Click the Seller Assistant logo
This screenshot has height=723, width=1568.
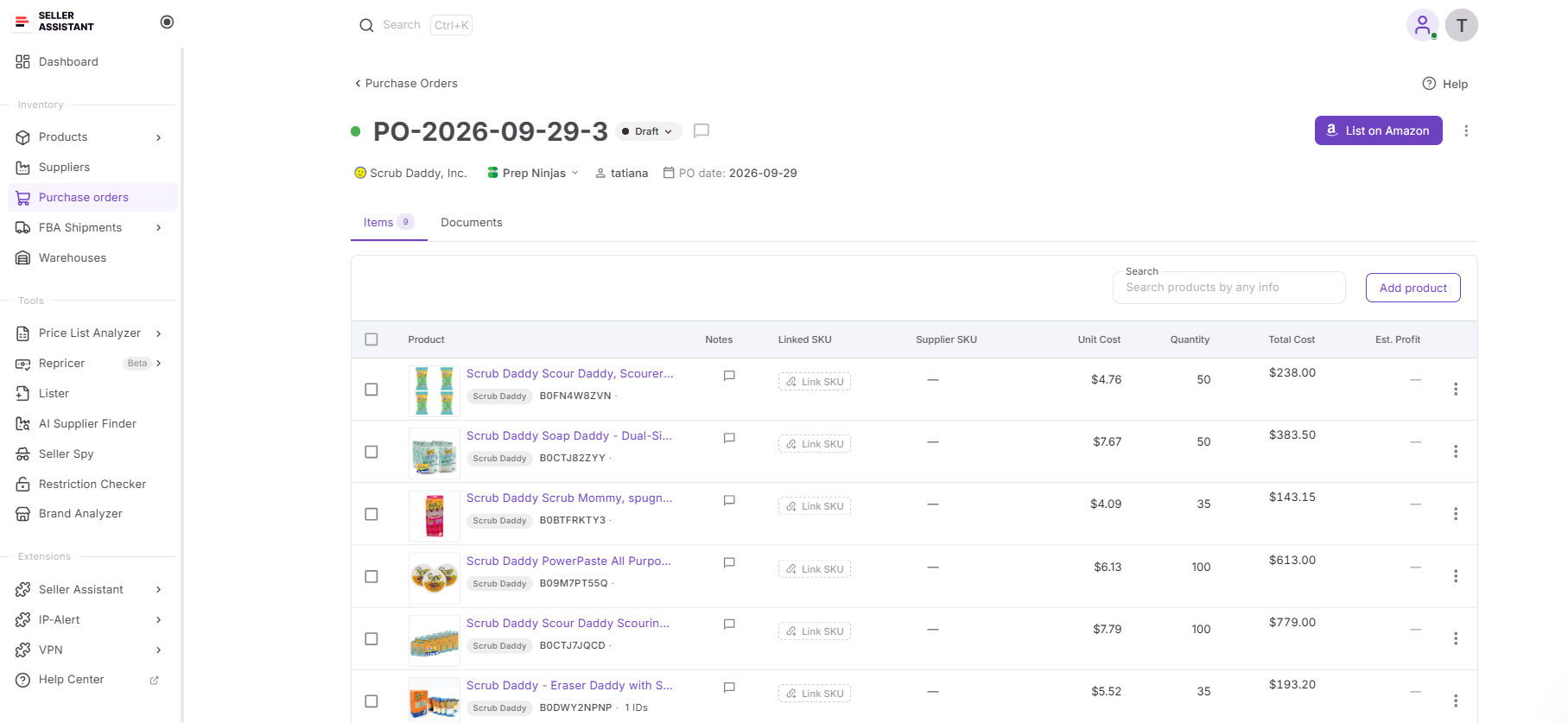tap(54, 22)
